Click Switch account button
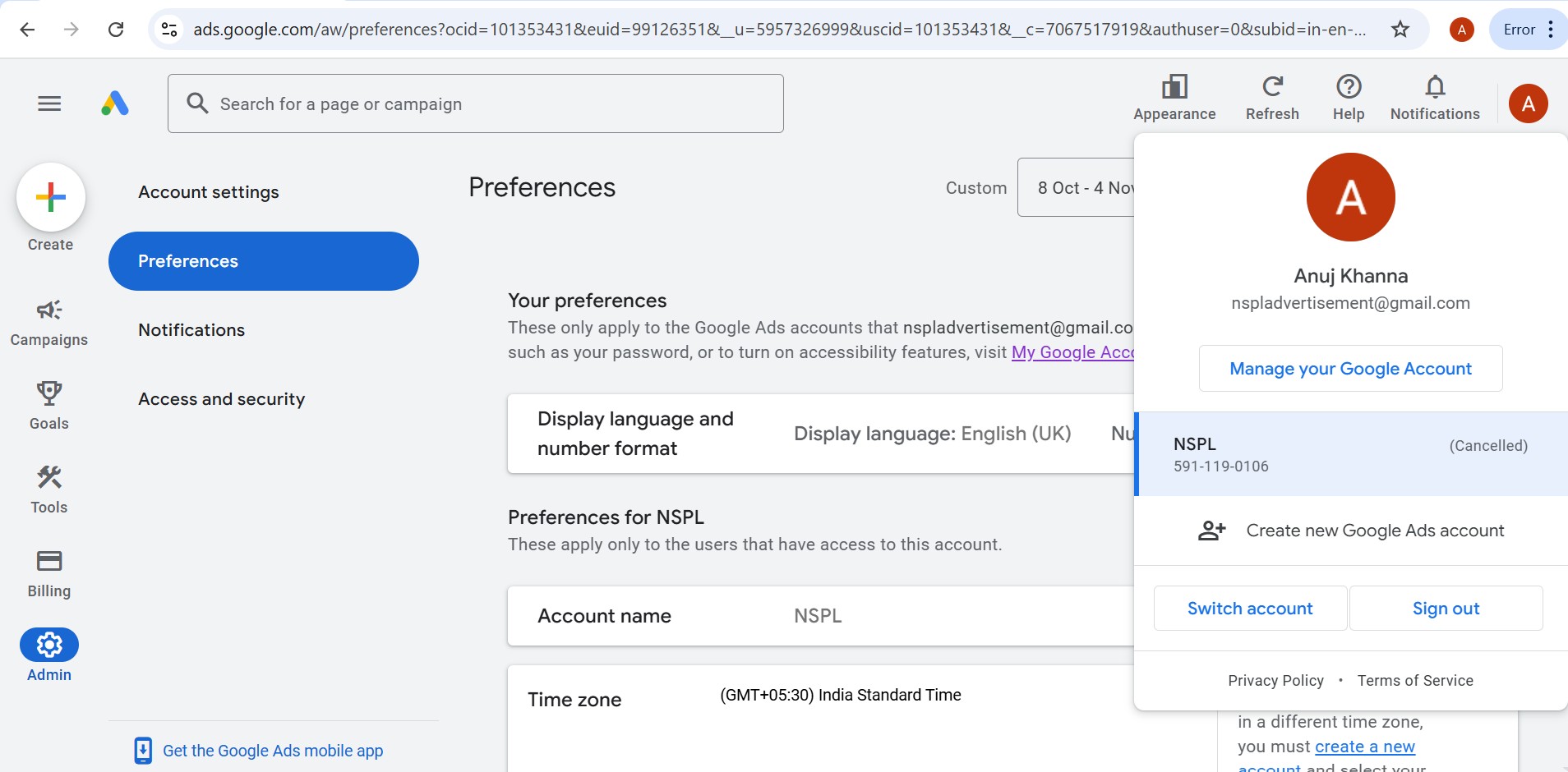1568x772 pixels. 1250,609
